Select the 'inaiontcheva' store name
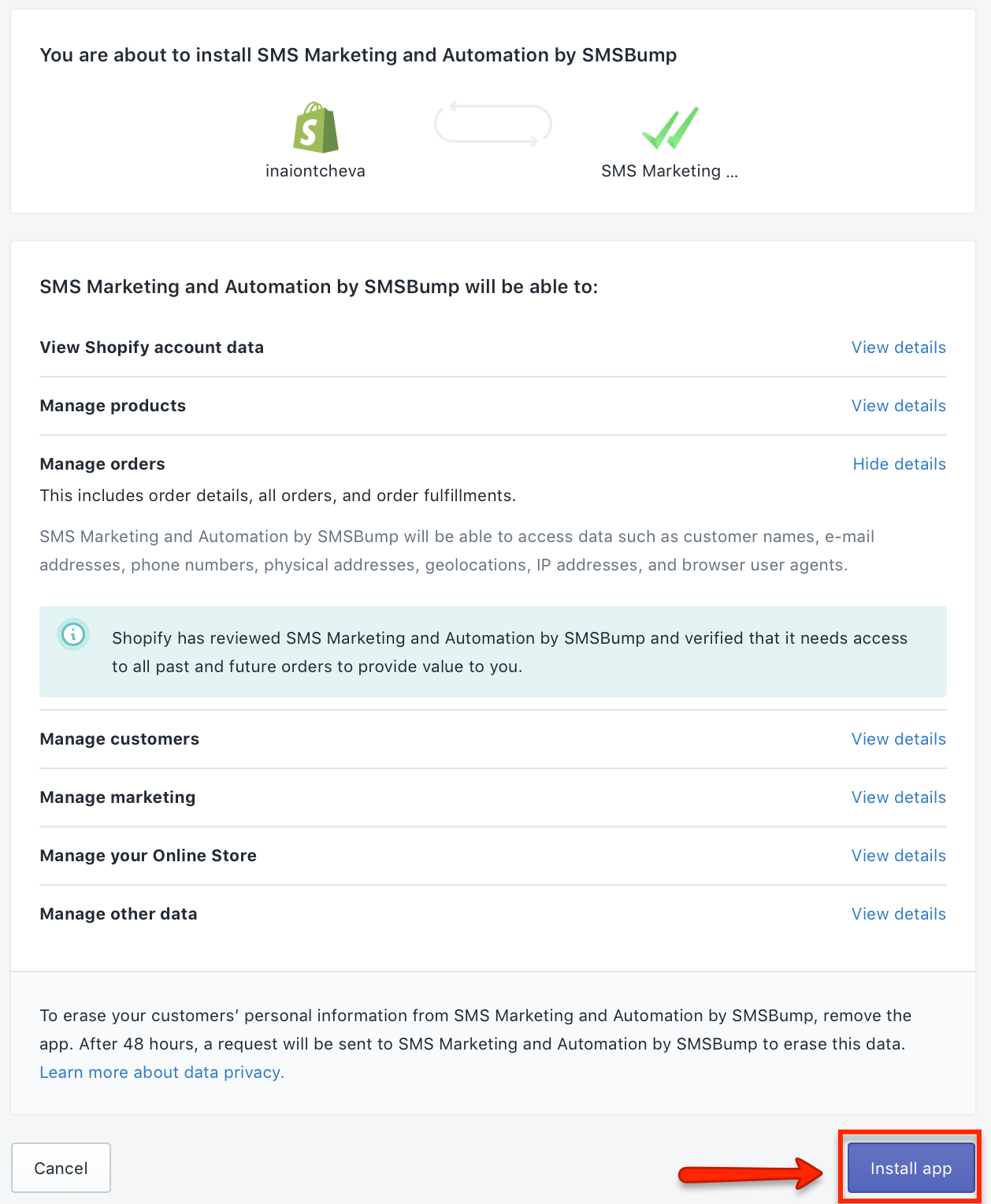 pos(315,171)
